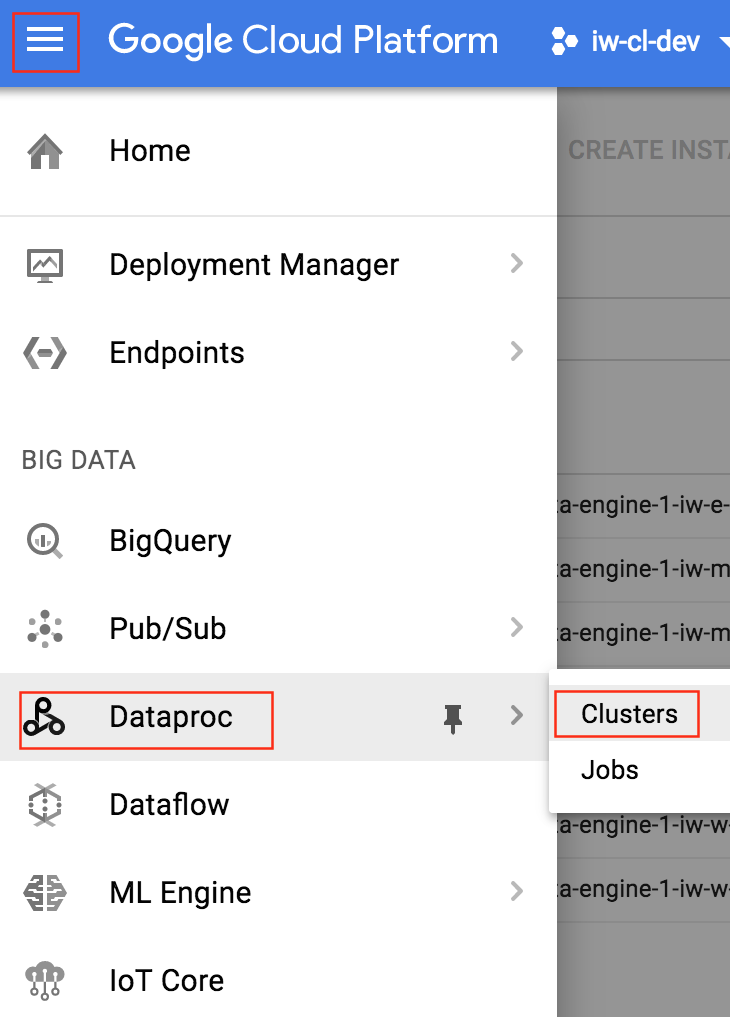Expand the ML Engine submenu chevron
The height and width of the screenshot is (1017, 730).
tap(517, 891)
